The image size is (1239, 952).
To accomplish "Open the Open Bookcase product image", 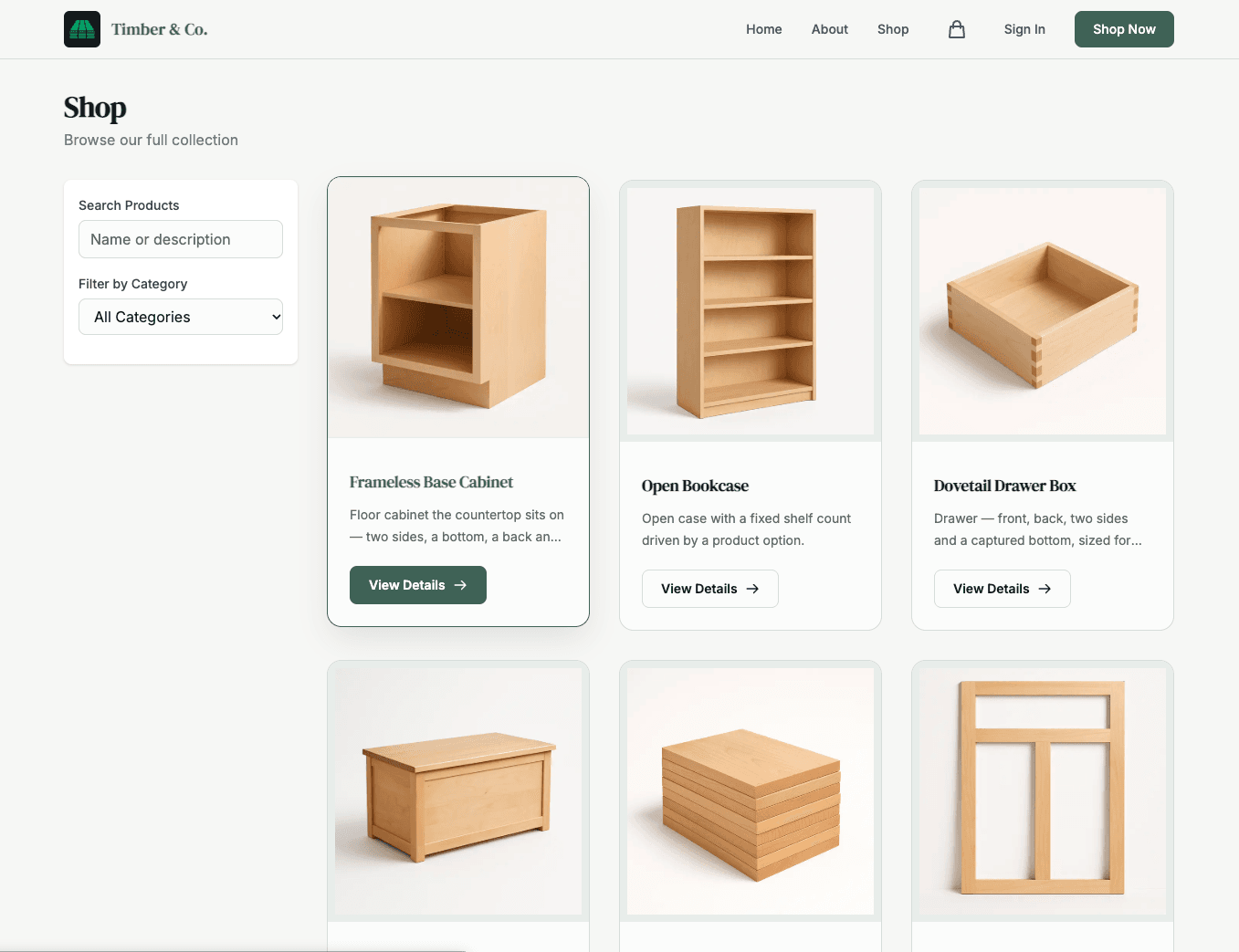I will coord(751,311).
